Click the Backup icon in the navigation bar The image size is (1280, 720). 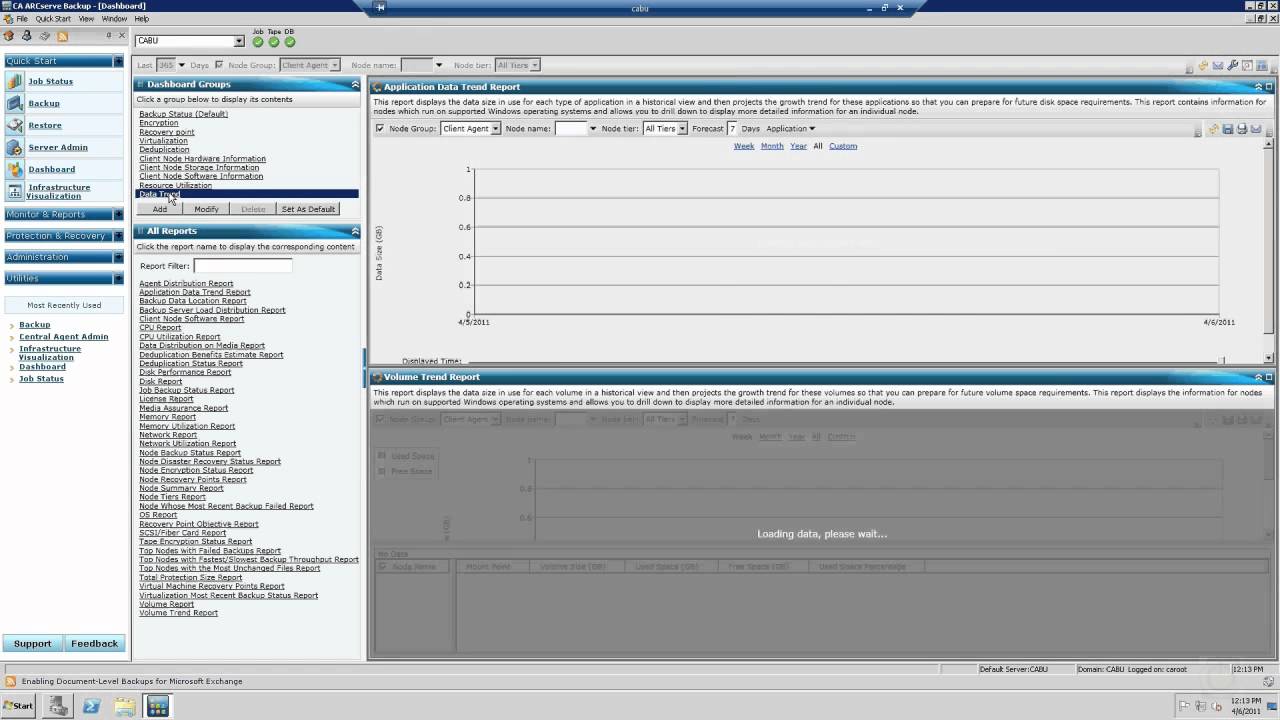pyautogui.click(x=14, y=104)
